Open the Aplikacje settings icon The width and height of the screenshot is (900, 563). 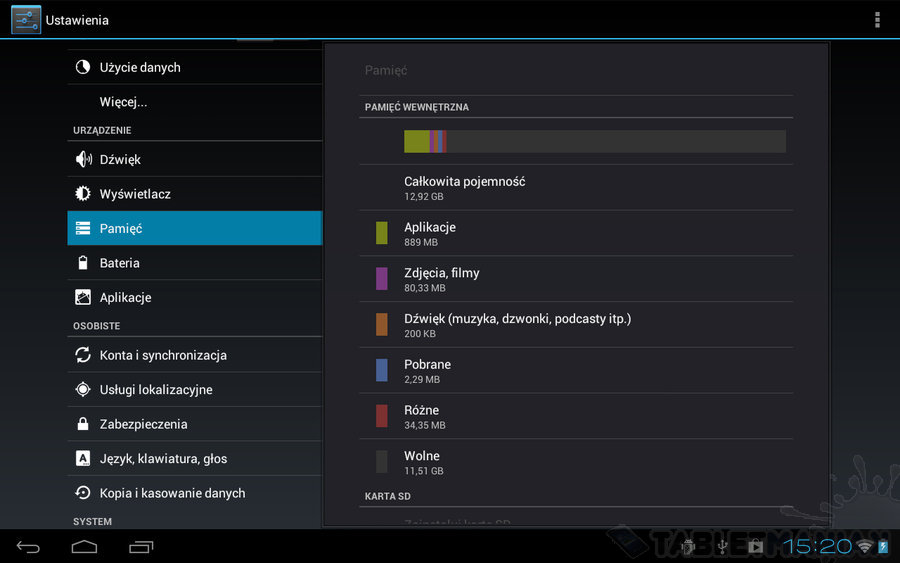tap(83, 297)
